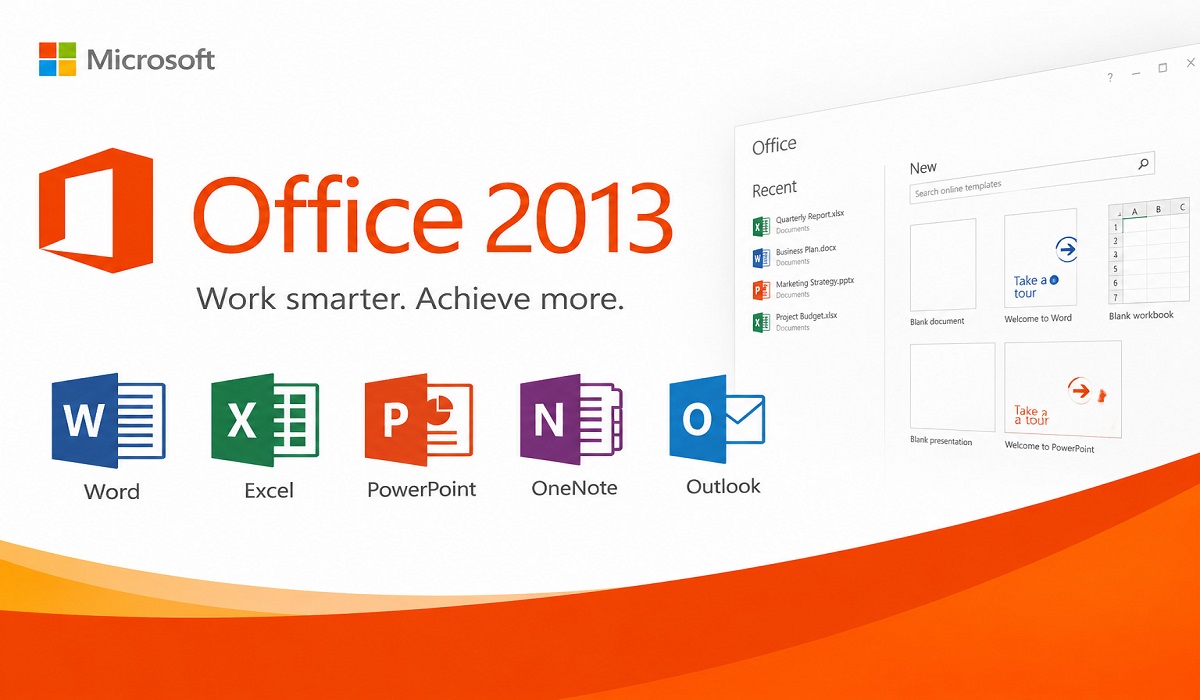The image size is (1200, 700).
Task: Click the Recent heading in Office window
Action: point(775,188)
